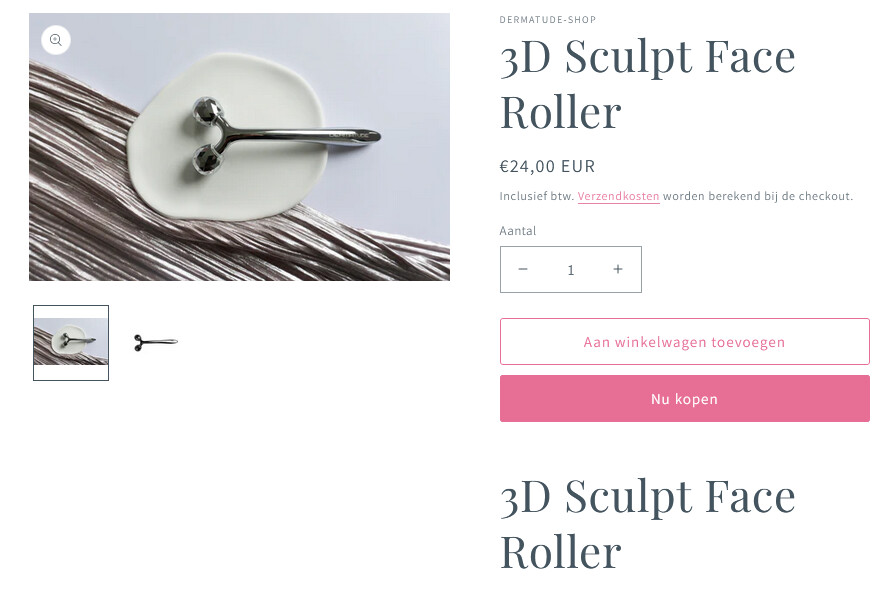This screenshot has width=896, height=592.
Task: Click the lower 3D Sculpt Face Roller heading
Action: tap(647, 523)
